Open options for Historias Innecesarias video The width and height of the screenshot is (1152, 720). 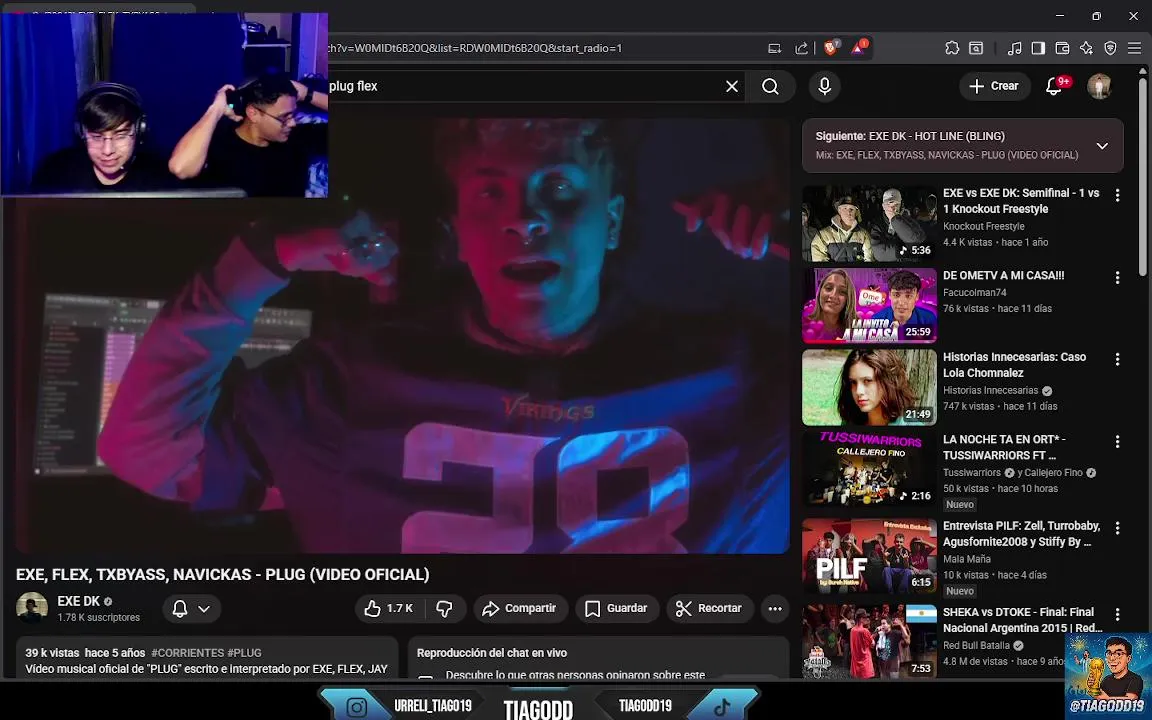click(1117, 359)
